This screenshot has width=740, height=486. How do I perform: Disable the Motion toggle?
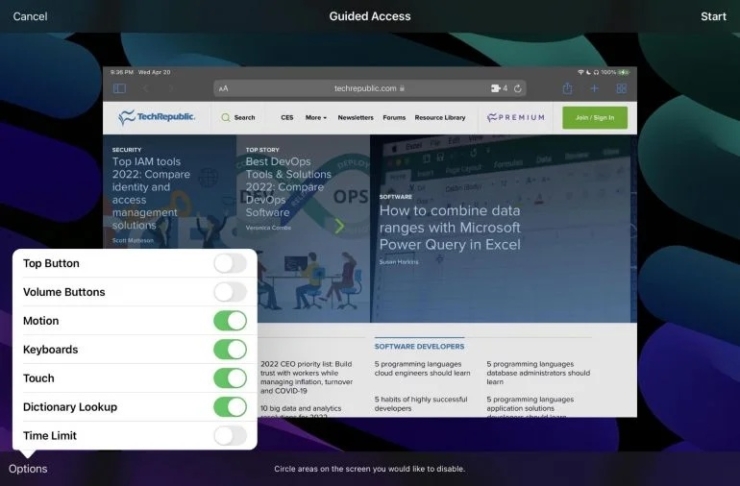point(229,321)
